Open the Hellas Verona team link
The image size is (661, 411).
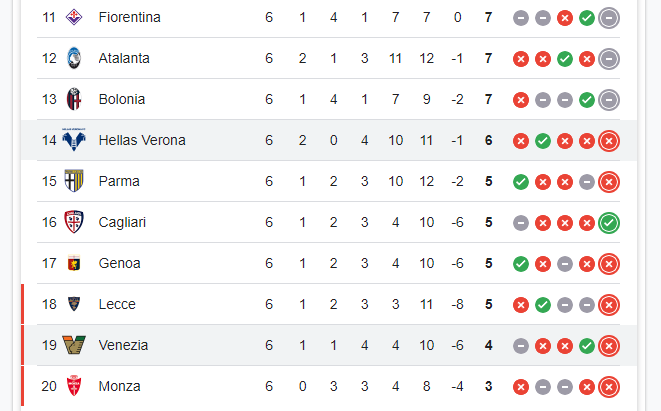click(142, 140)
